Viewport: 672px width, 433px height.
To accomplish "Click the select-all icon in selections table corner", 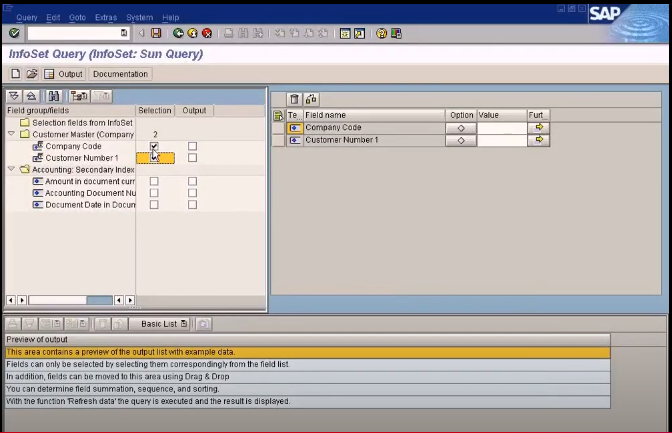I will [x=278, y=115].
